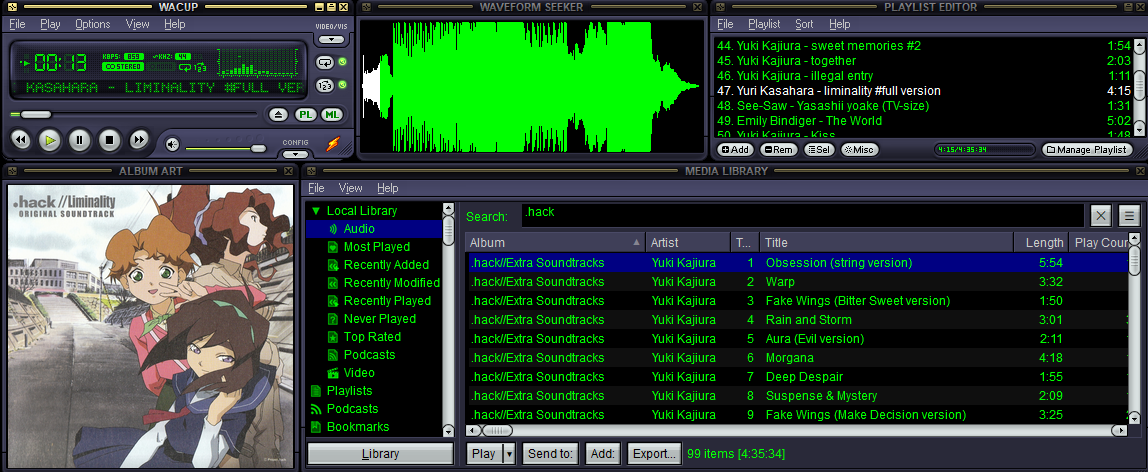Image resolution: width=1148 pixels, height=472 pixels.
Task: Click the Manage Playlist button
Action: tap(1087, 149)
